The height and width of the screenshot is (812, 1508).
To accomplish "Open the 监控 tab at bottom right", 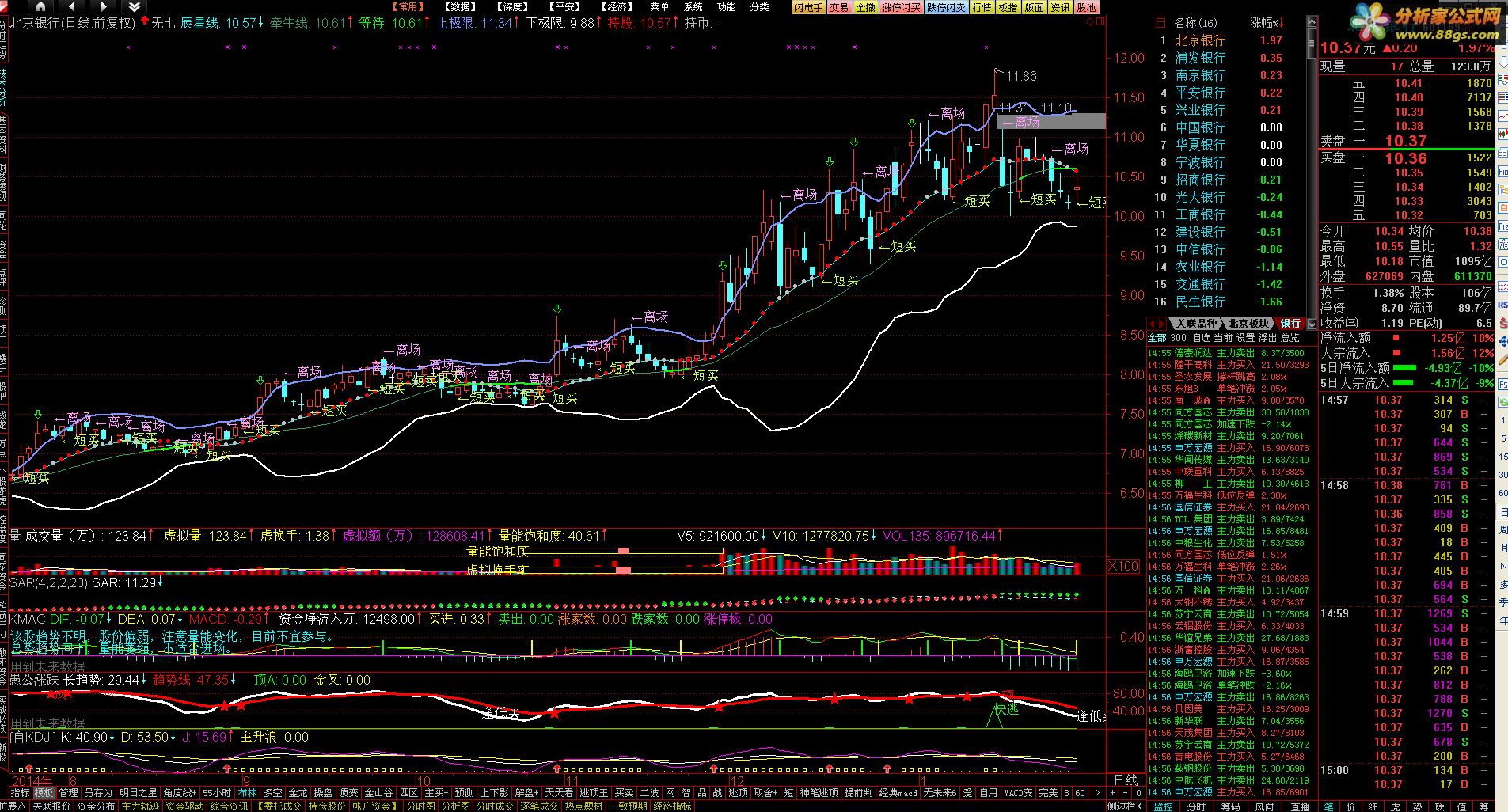I will [1163, 806].
